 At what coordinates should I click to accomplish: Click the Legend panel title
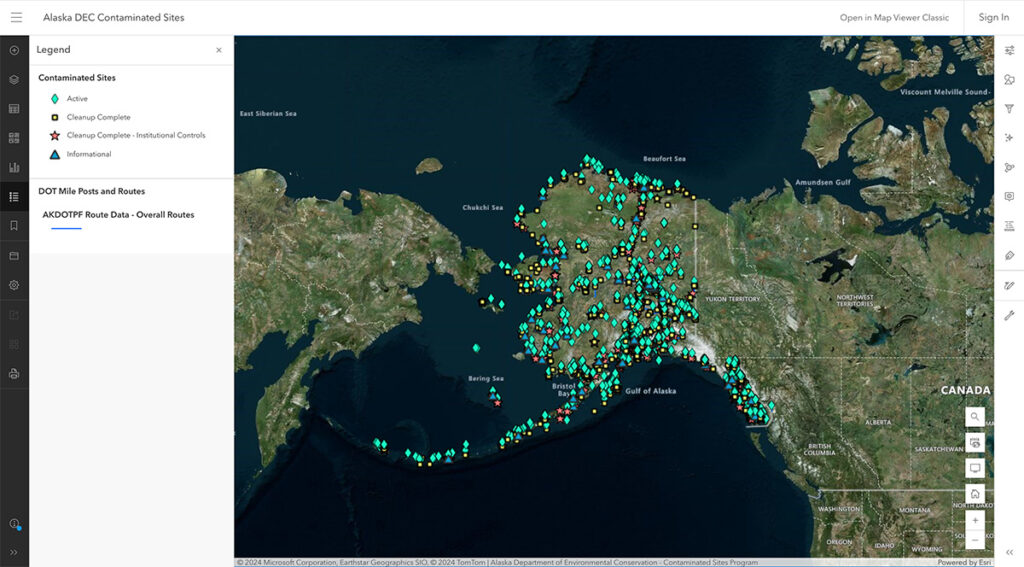(x=54, y=50)
